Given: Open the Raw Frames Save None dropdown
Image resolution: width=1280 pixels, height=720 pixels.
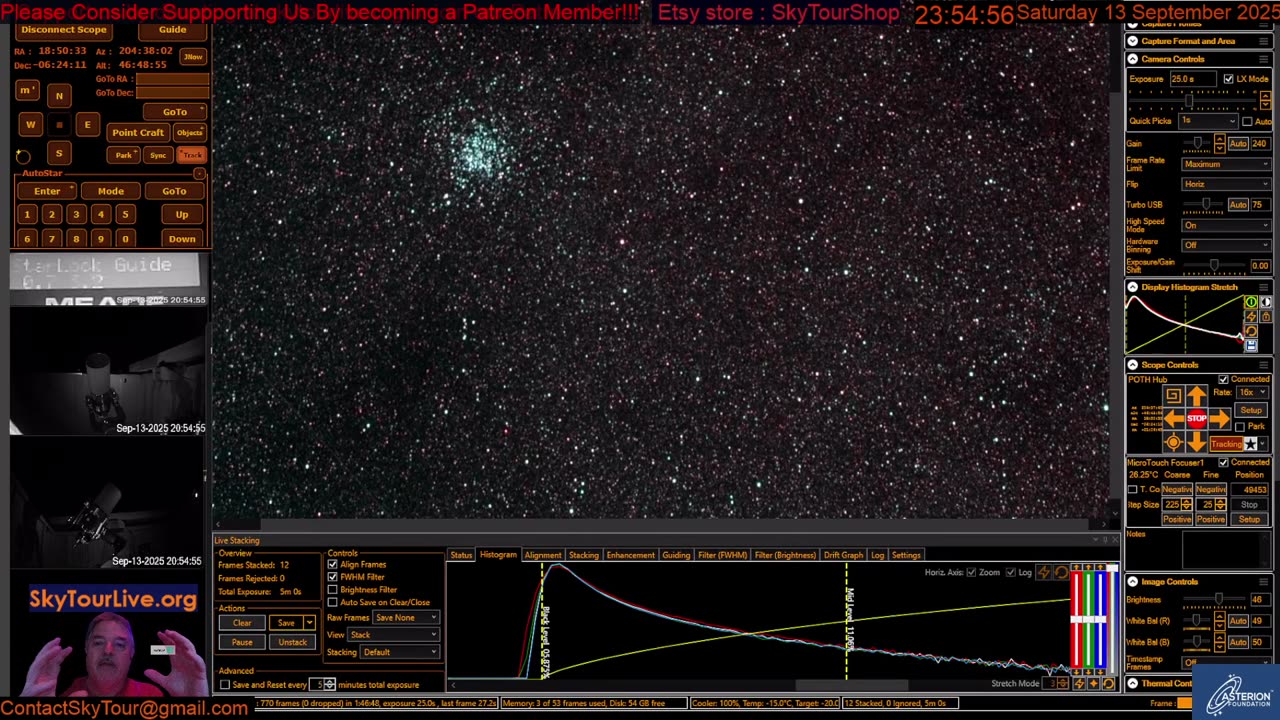Looking at the screenshot, I should pos(405,618).
